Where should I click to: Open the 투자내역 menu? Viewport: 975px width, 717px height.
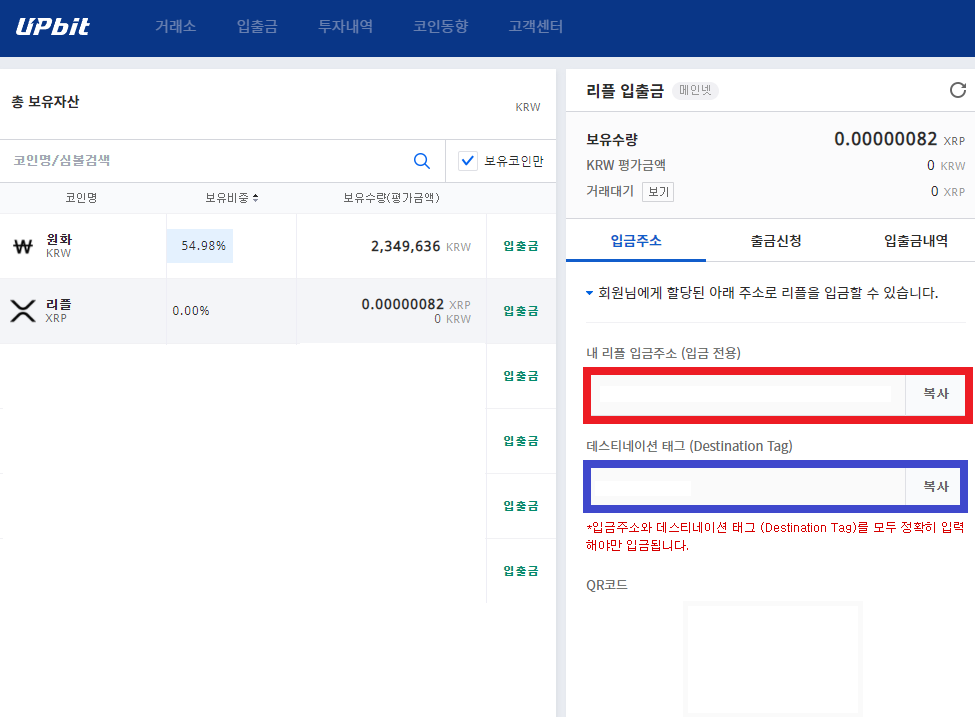[345, 26]
